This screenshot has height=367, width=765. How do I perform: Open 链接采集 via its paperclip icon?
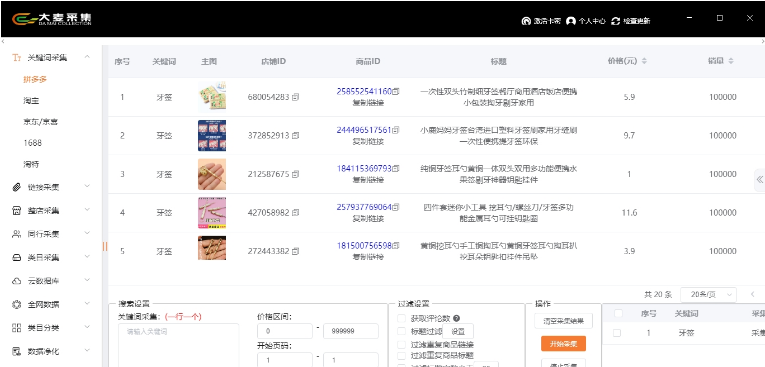tap(17, 187)
